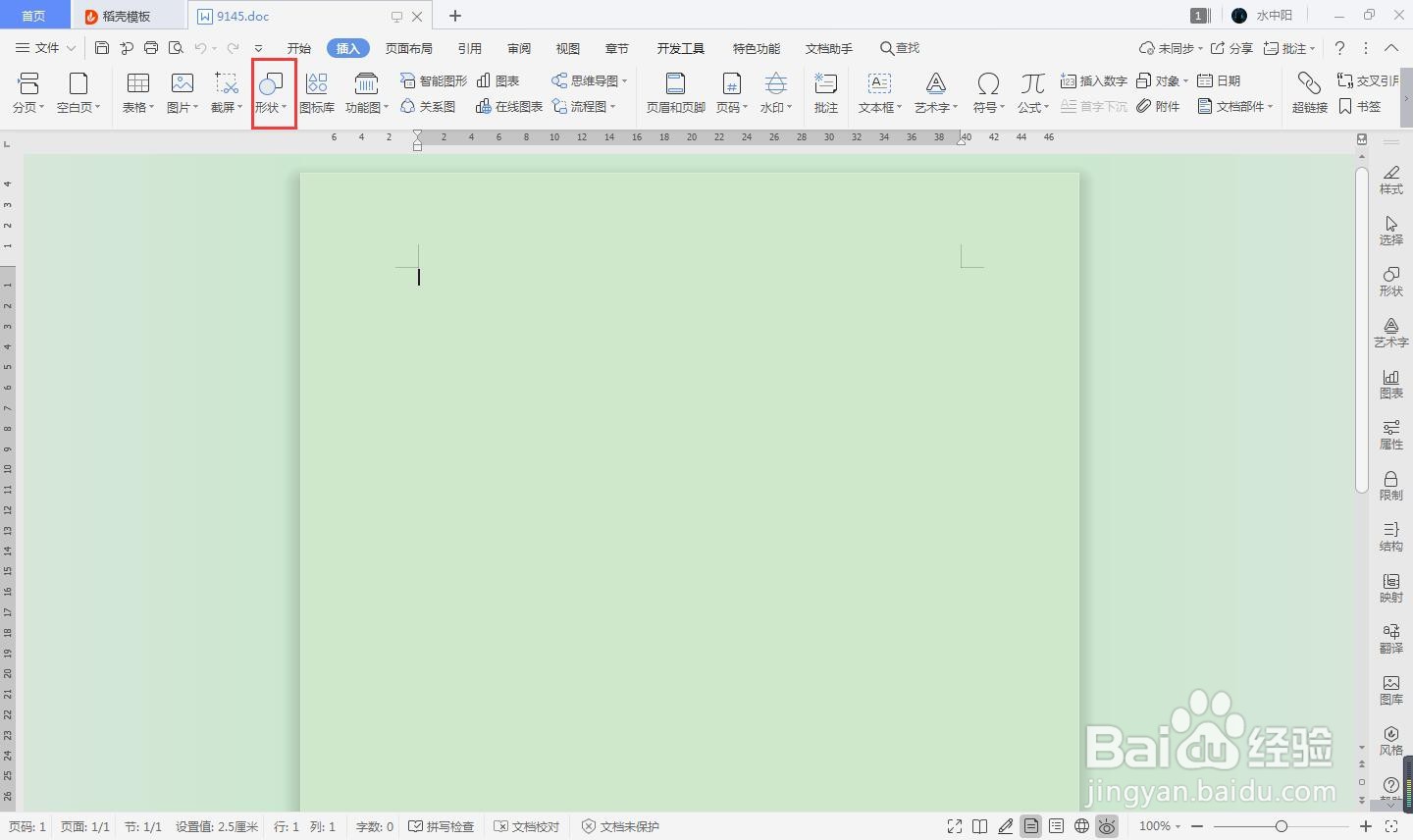Switch to the Start (开始) tab

(299, 48)
